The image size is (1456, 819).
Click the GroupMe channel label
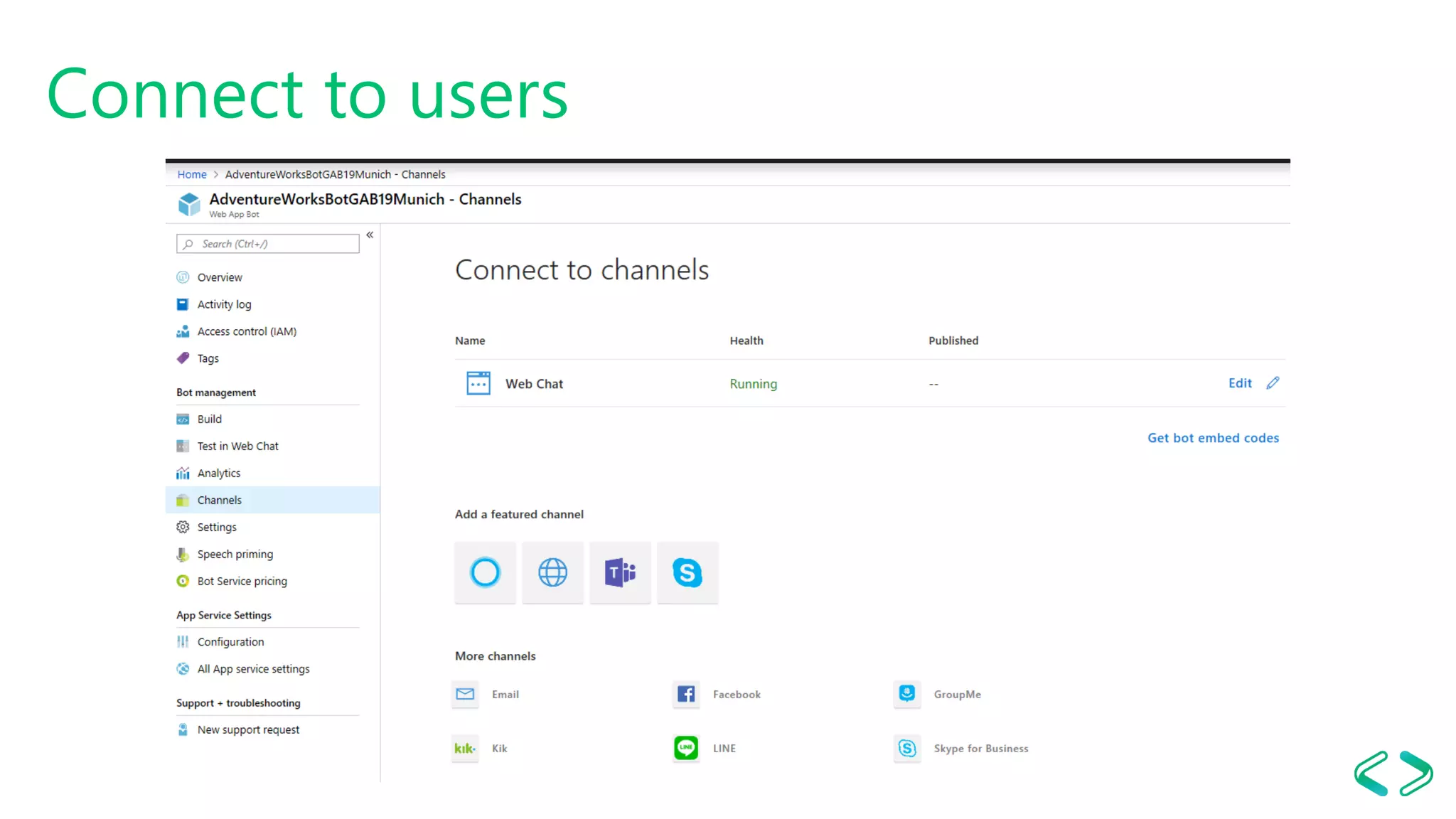pos(957,695)
